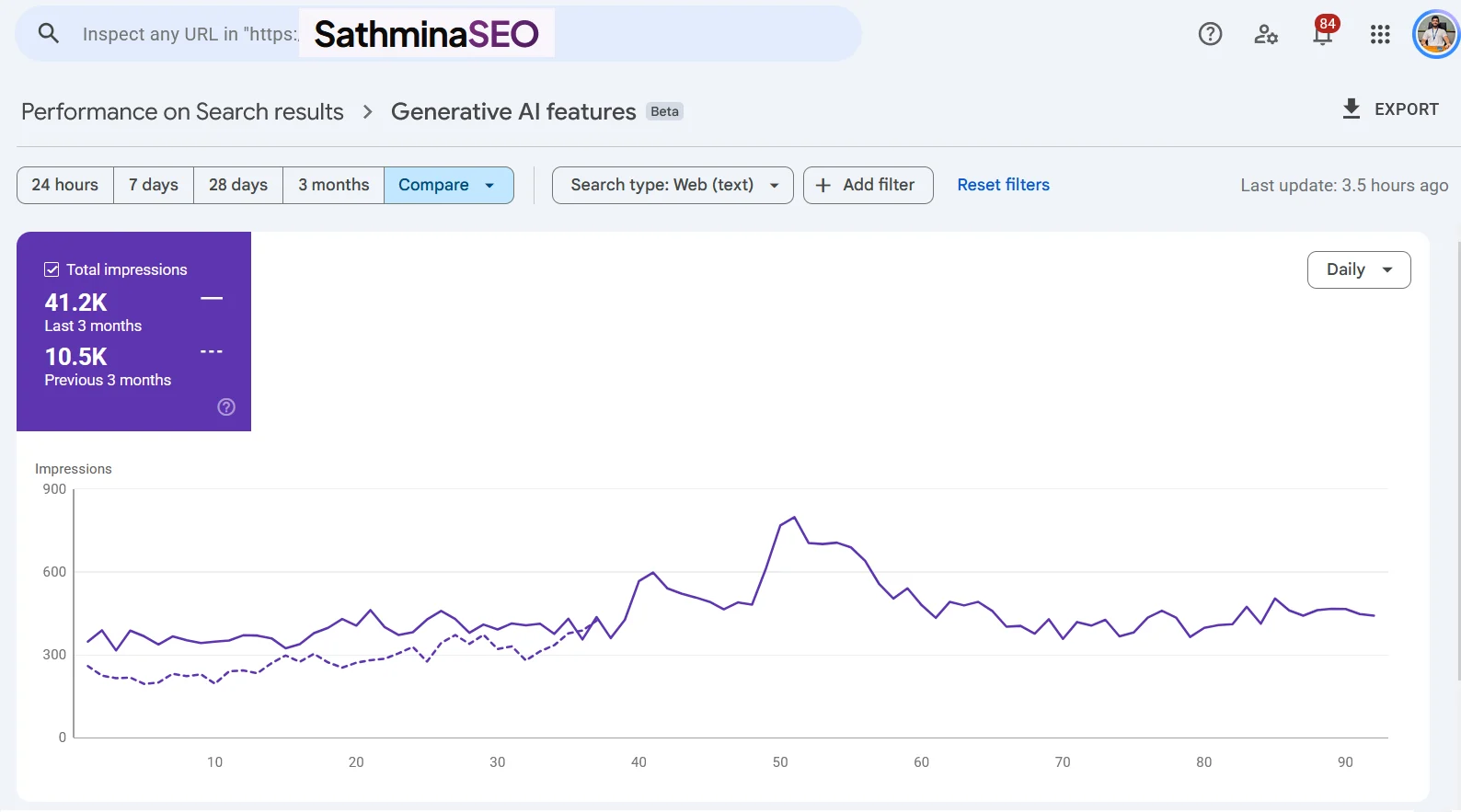This screenshot has width=1461, height=812.
Task: Click the solid line legend marker
Action: 212,299
